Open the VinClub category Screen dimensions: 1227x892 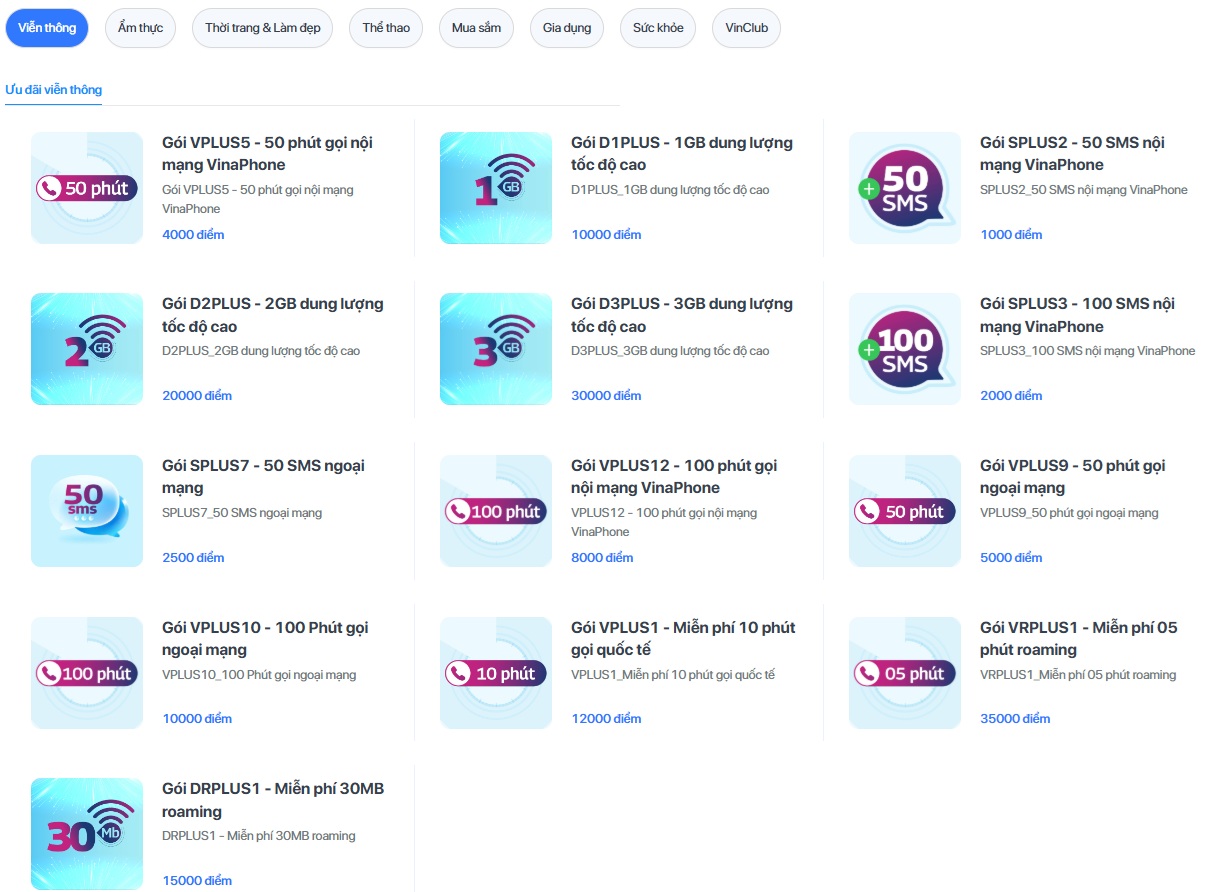(x=746, y=28)
